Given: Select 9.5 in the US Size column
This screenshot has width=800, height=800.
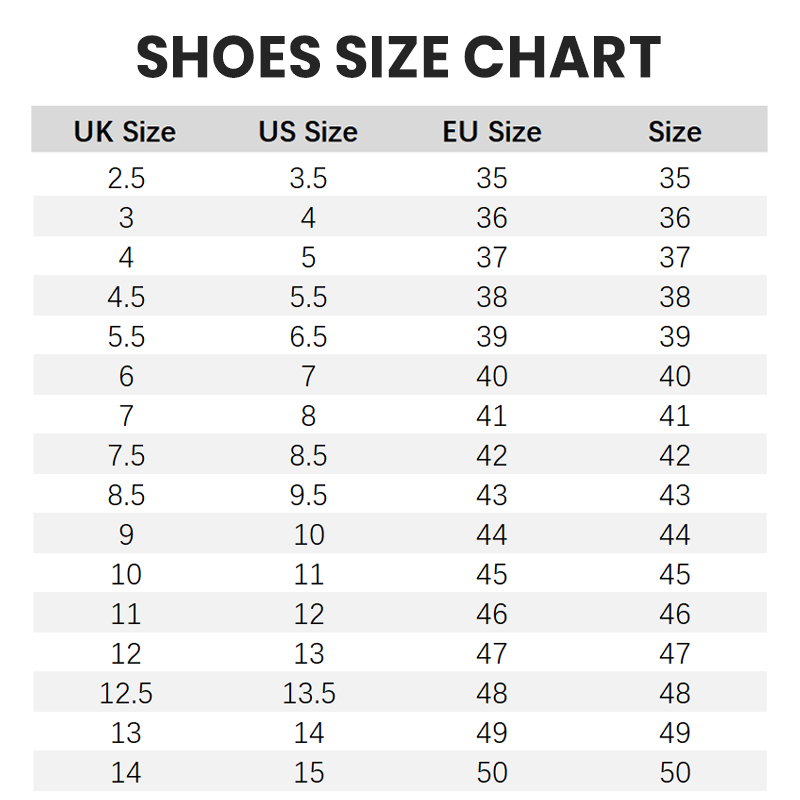Looking at the screenshot, I should click(x=308, y=495).
